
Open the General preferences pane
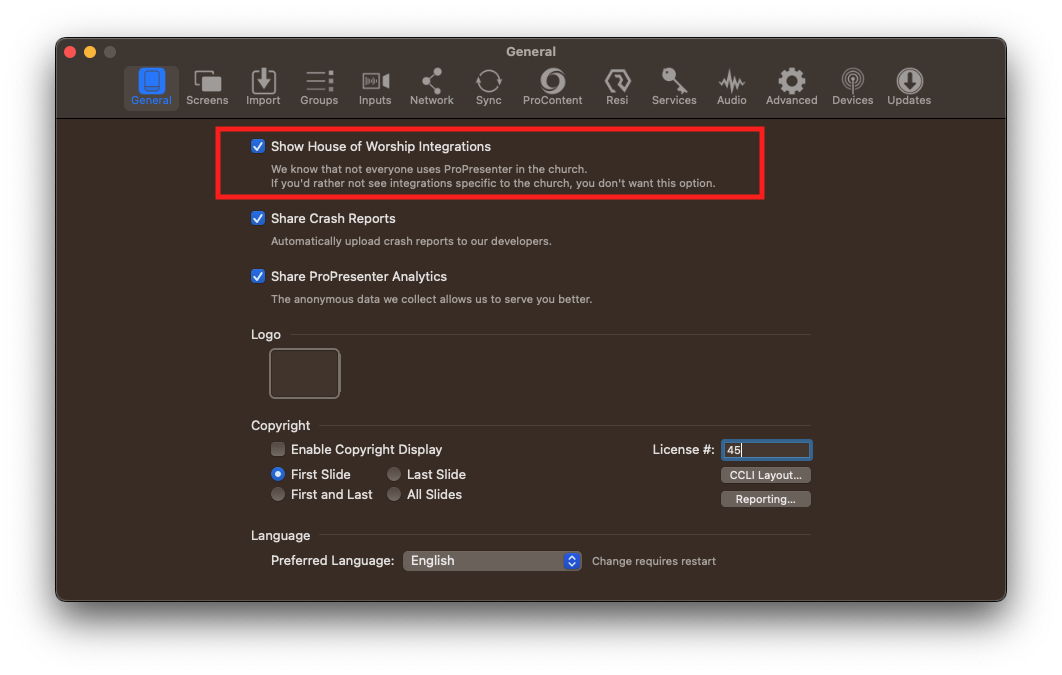coord(151,87)
